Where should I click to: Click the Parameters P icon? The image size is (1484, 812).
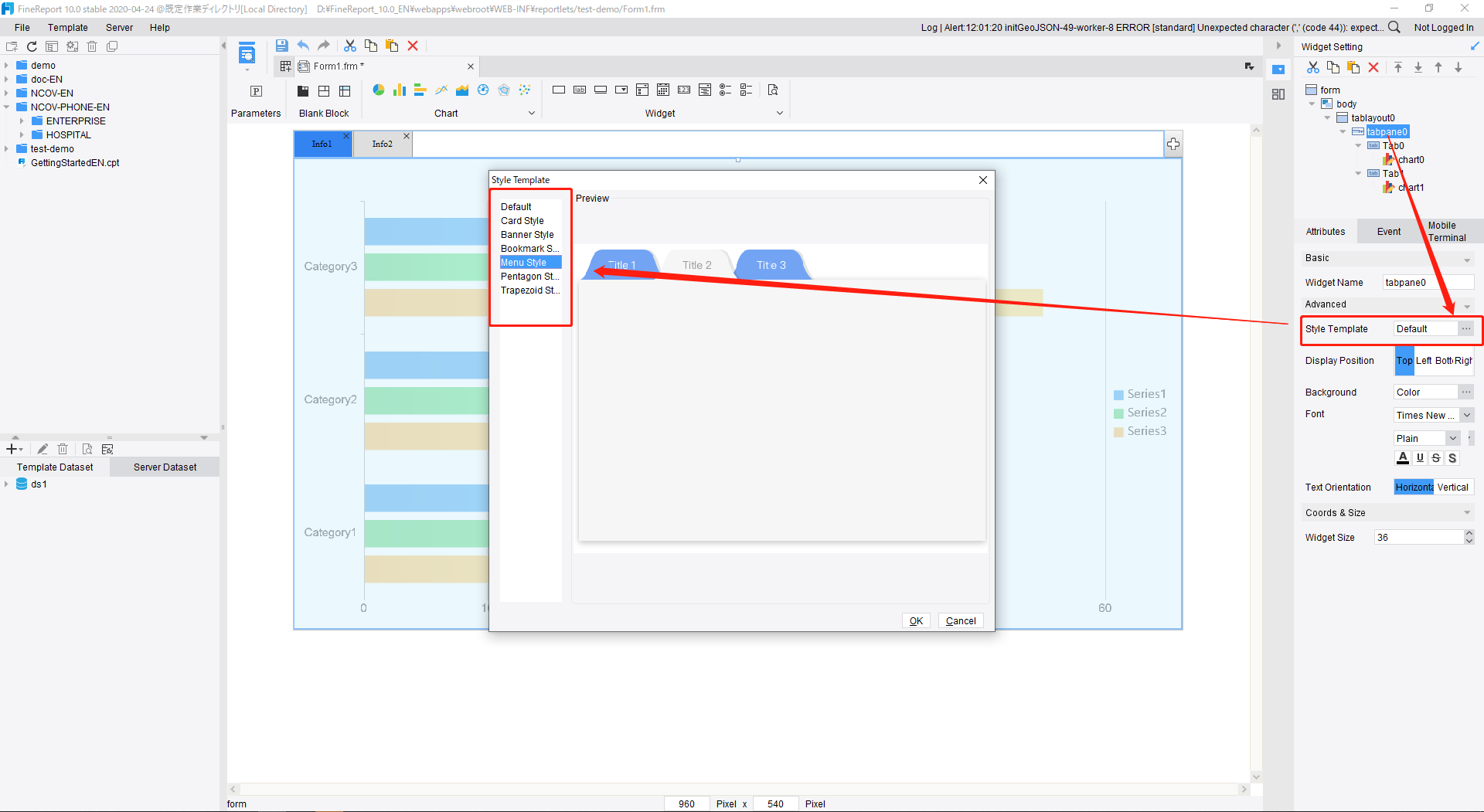(256, 91)
